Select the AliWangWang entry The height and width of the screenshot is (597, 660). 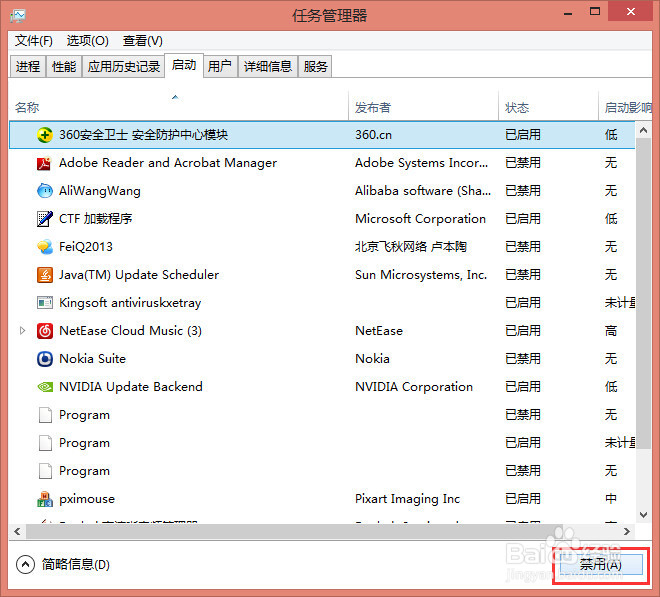[322, 191]
